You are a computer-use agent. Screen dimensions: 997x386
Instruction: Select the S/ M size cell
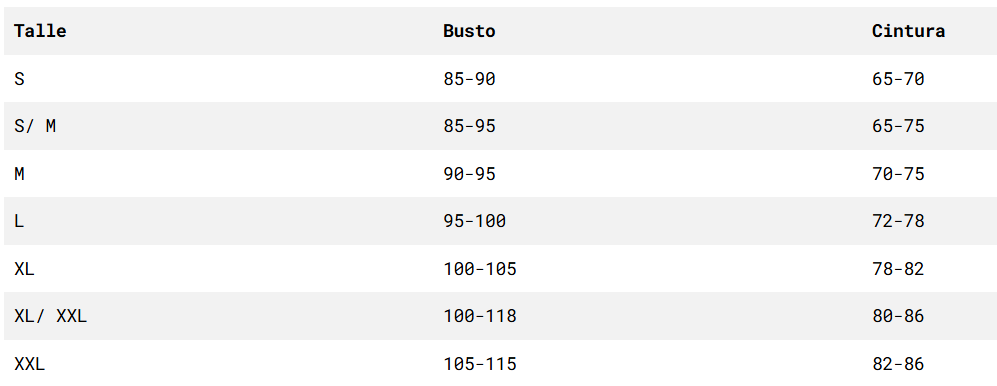pyautogui.click(x=35, y=127)
